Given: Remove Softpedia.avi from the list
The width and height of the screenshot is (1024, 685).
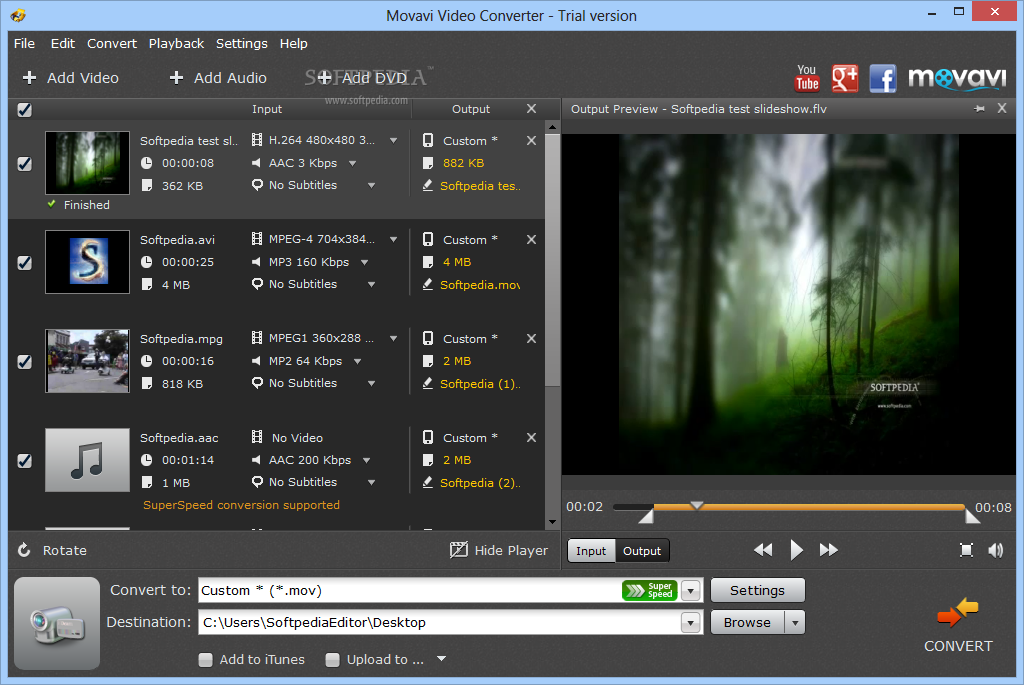Looking at the screenshot, I should [x=532, y=240].
